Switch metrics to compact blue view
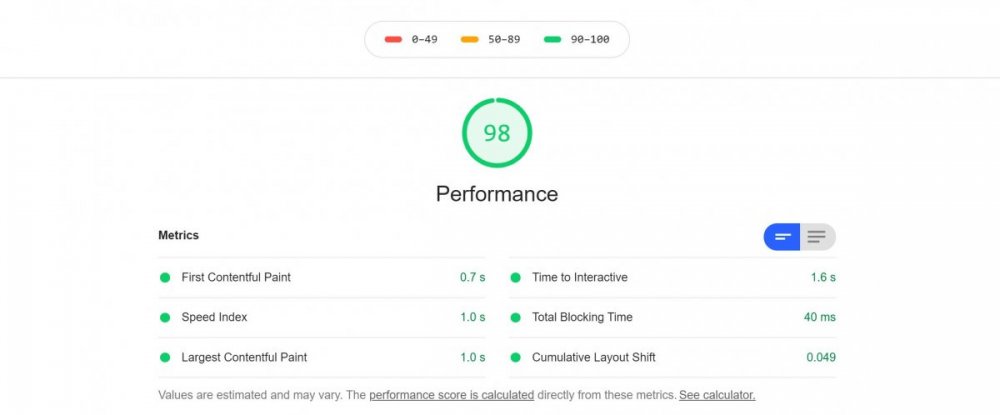Screen dimensions: 1000x415 pos(782,237)
